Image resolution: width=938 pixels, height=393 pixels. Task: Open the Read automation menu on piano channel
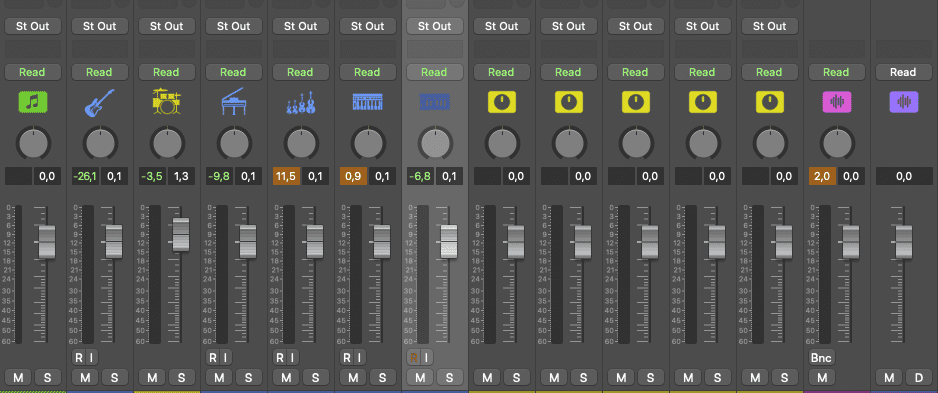pos(233,72)
